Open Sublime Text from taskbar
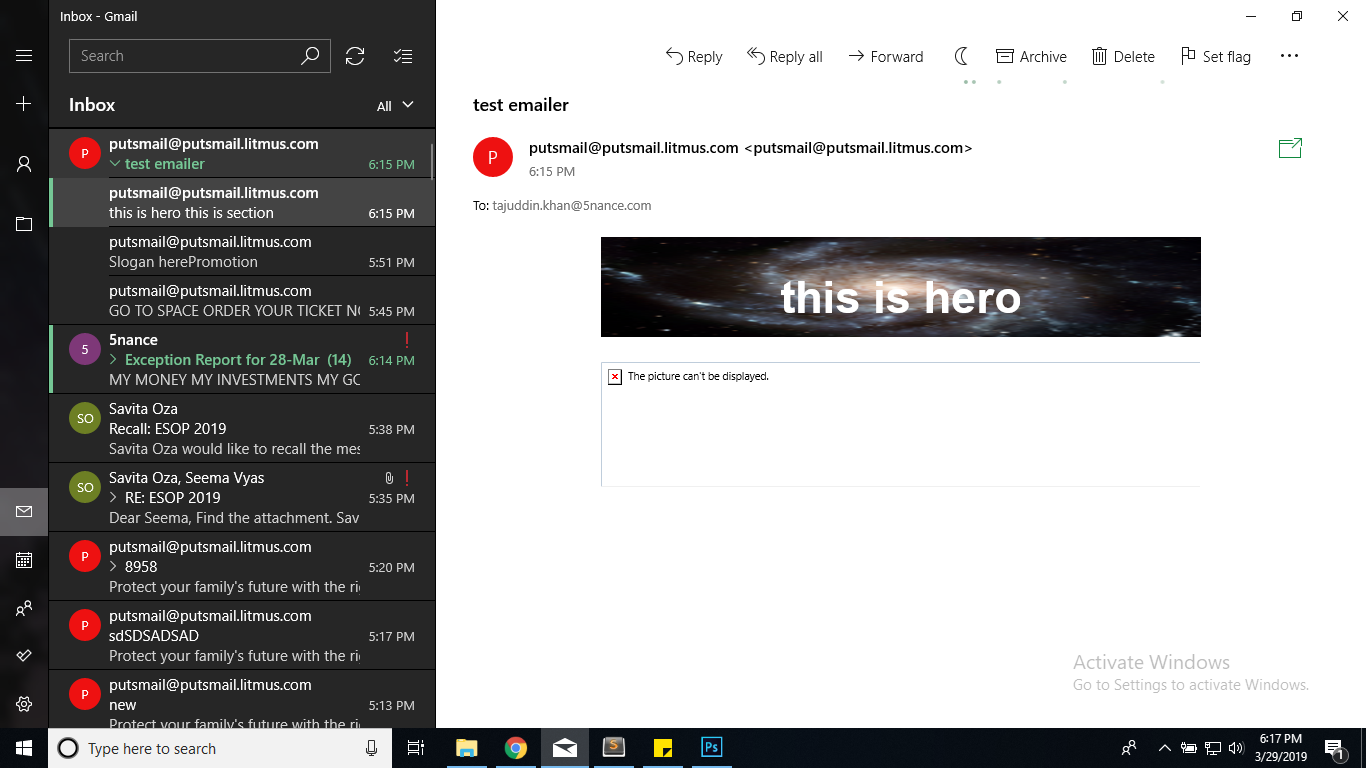1366x768 pixels. click(613, 748)
